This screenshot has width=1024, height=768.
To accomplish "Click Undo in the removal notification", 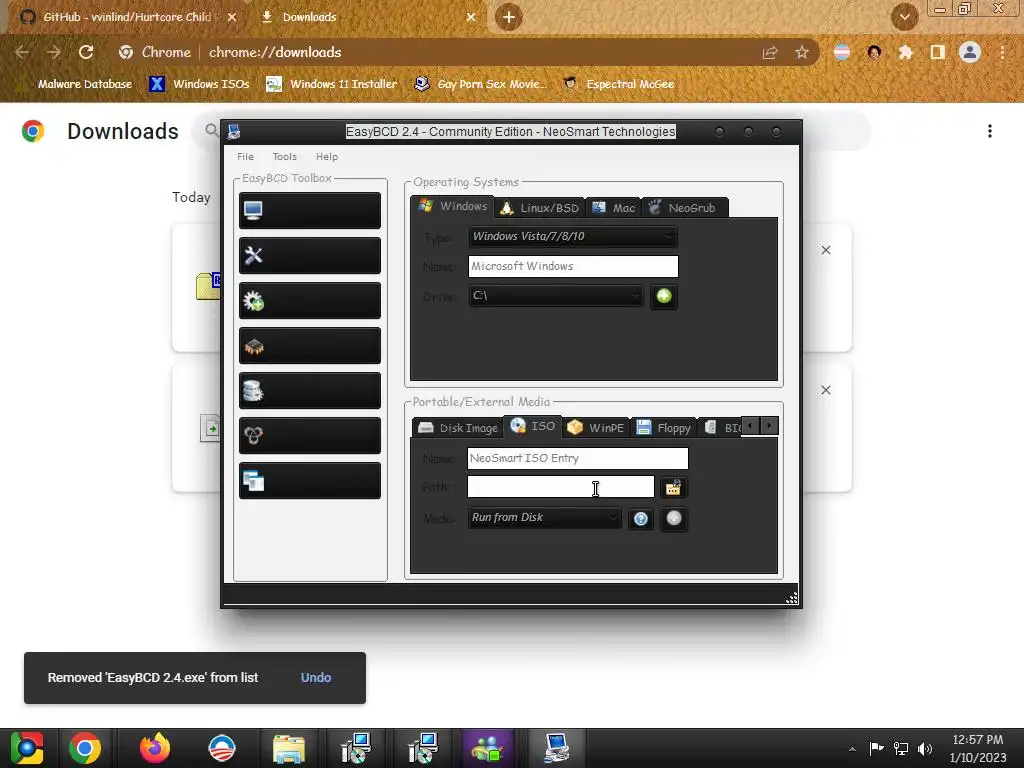I will coord(316,678).
